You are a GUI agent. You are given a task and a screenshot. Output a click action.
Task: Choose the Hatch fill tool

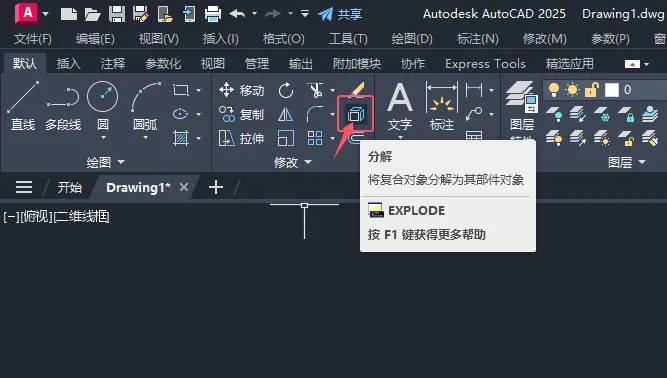coord(181,138)
